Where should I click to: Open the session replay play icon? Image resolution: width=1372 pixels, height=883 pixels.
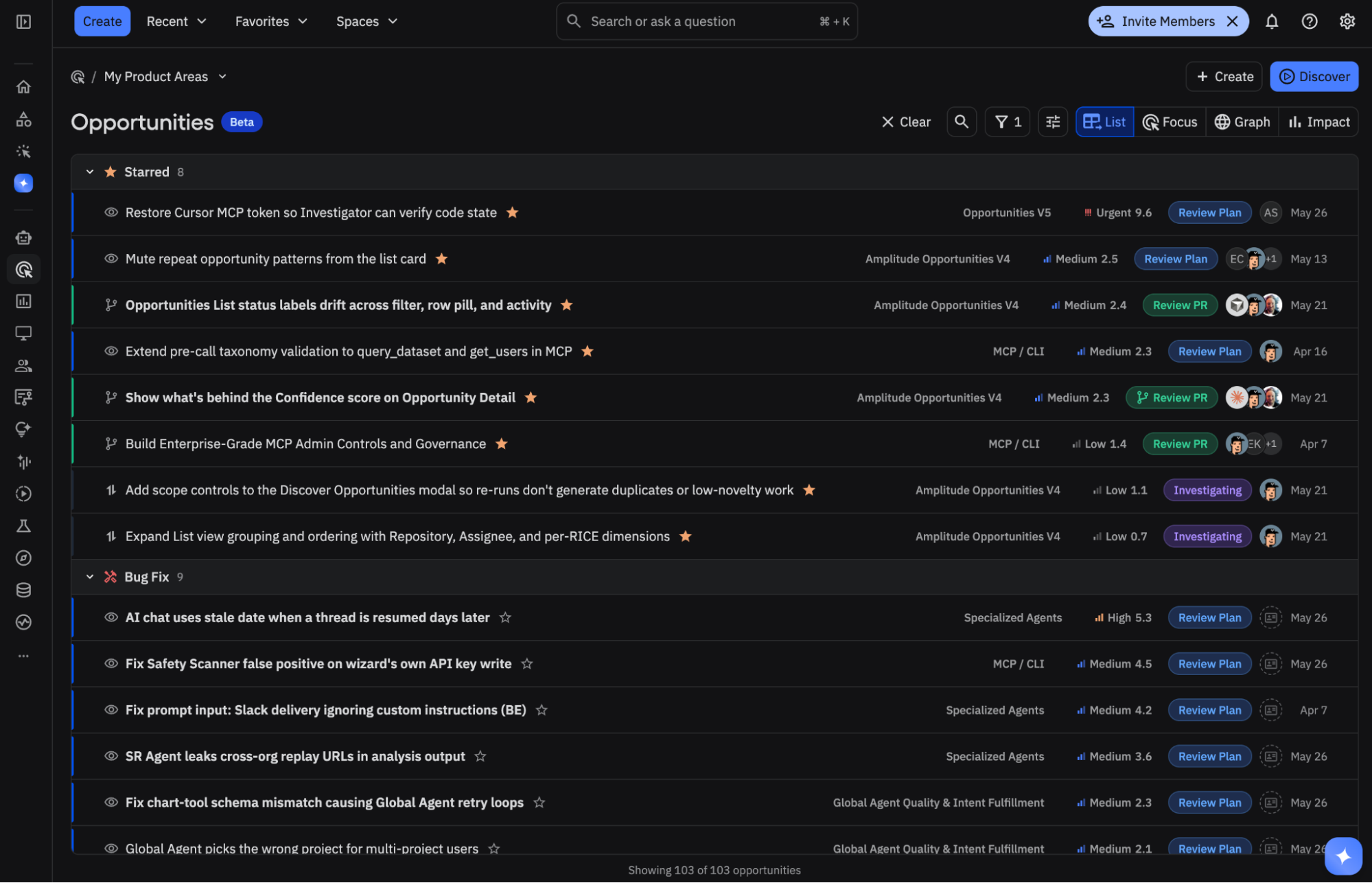pyautogui.click(x=23, y=494)
